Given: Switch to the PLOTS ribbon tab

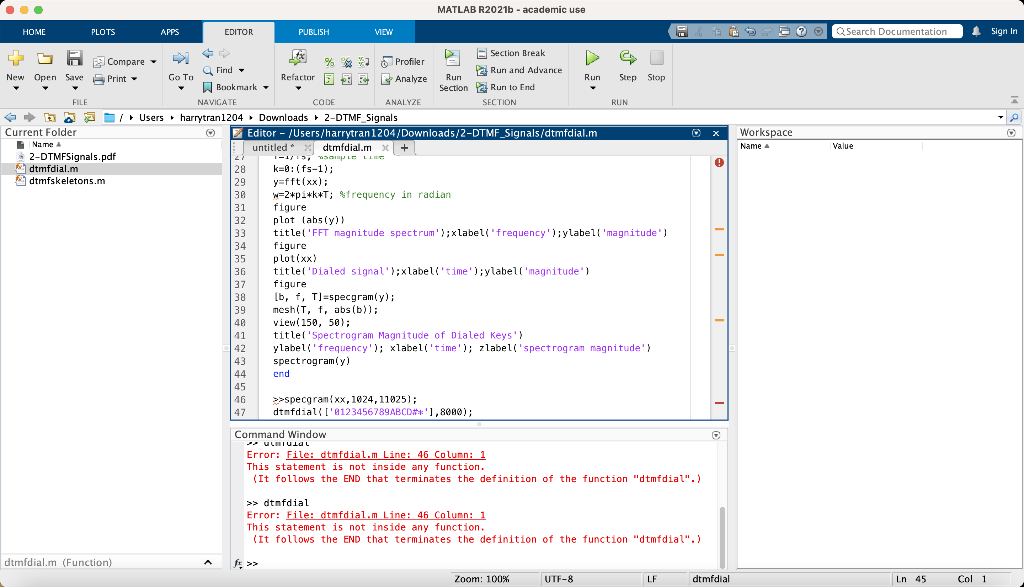Looking at the screenshot, I should (x=103, y=32).
